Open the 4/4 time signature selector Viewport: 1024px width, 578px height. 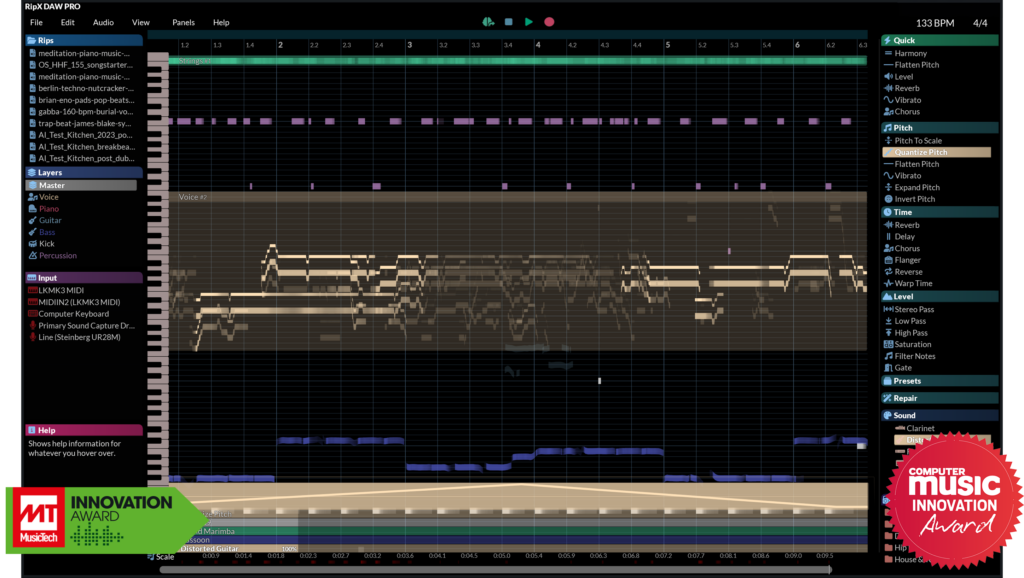(x=978, y=22)
